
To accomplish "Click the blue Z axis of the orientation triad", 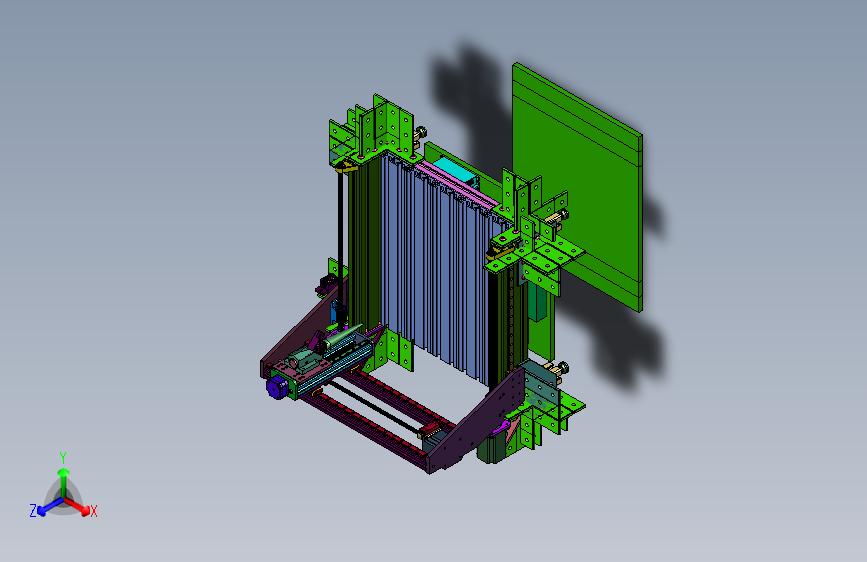I will click(50, 506).
